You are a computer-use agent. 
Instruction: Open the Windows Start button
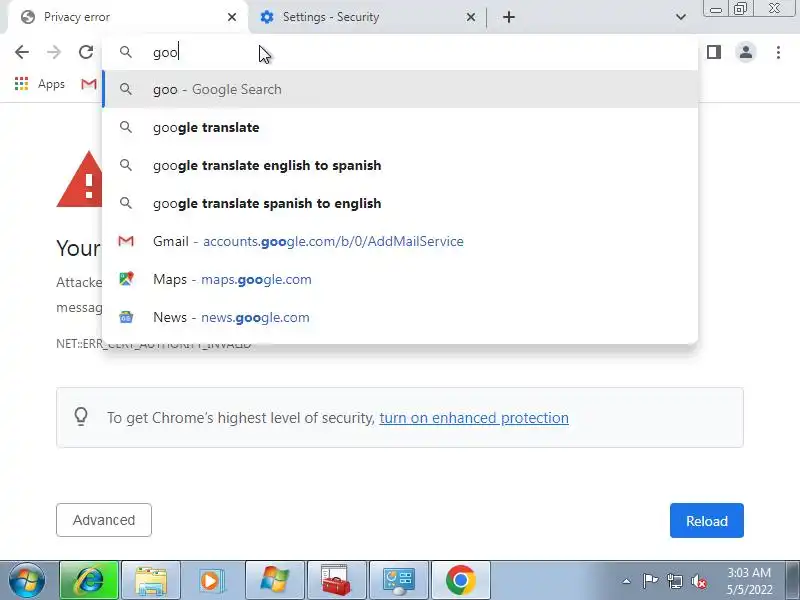[x=27, y=580]
